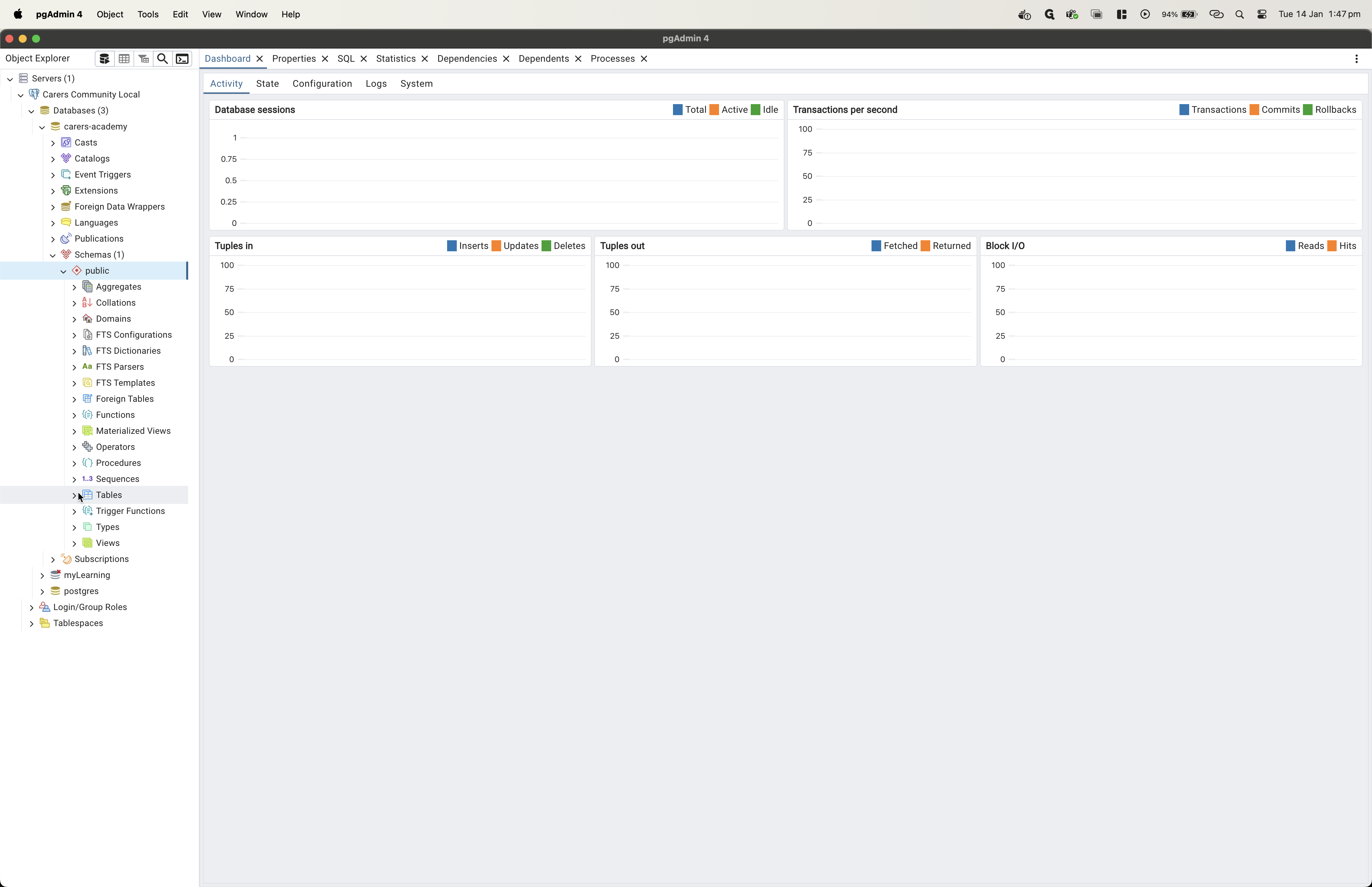Close the Processes tab
The height and width of the screenshot is (887, 1372).
[x=644, y=59]
